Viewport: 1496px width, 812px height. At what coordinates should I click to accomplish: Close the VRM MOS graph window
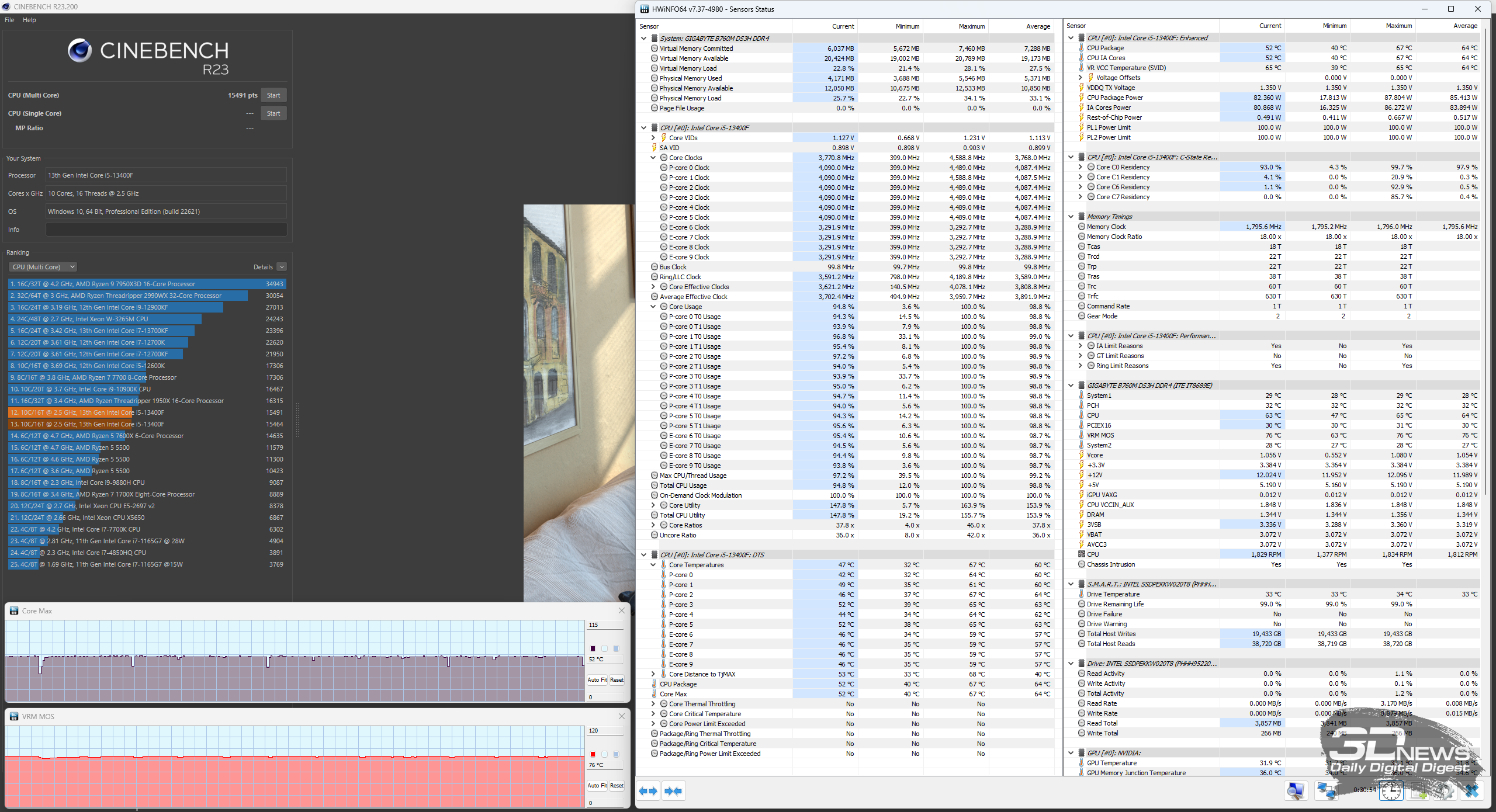click(622, 717)
